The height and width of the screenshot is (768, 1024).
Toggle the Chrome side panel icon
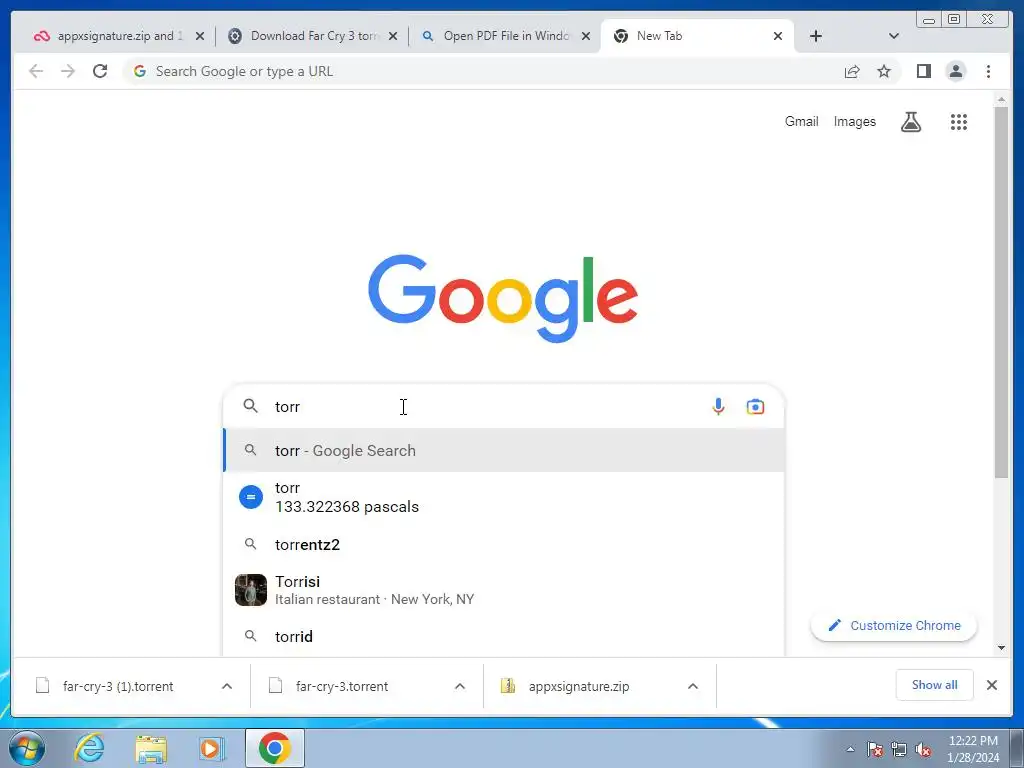tap(923, 71)
